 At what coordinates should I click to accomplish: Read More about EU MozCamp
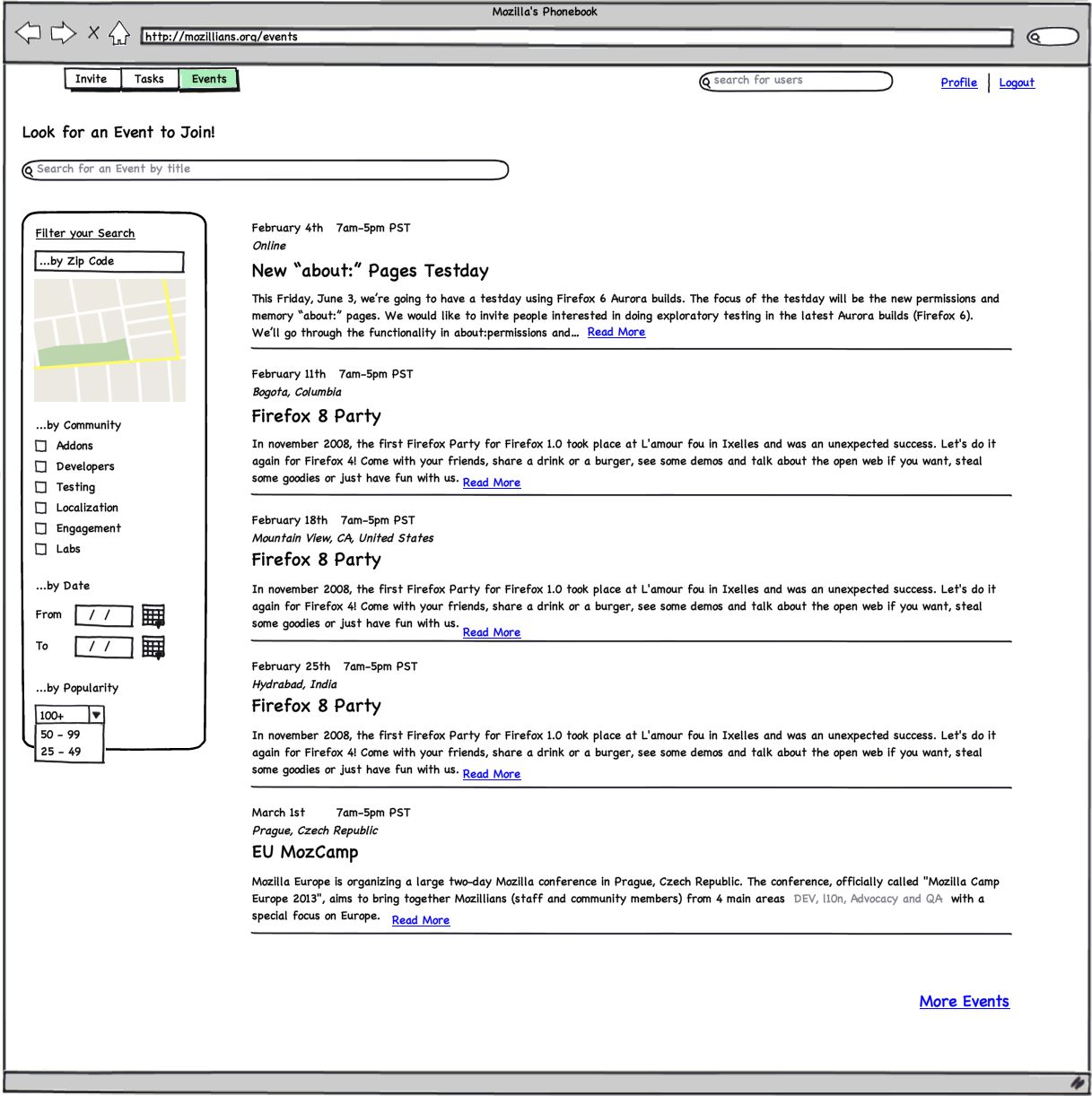pyautogui.click(x=421, y=920)
